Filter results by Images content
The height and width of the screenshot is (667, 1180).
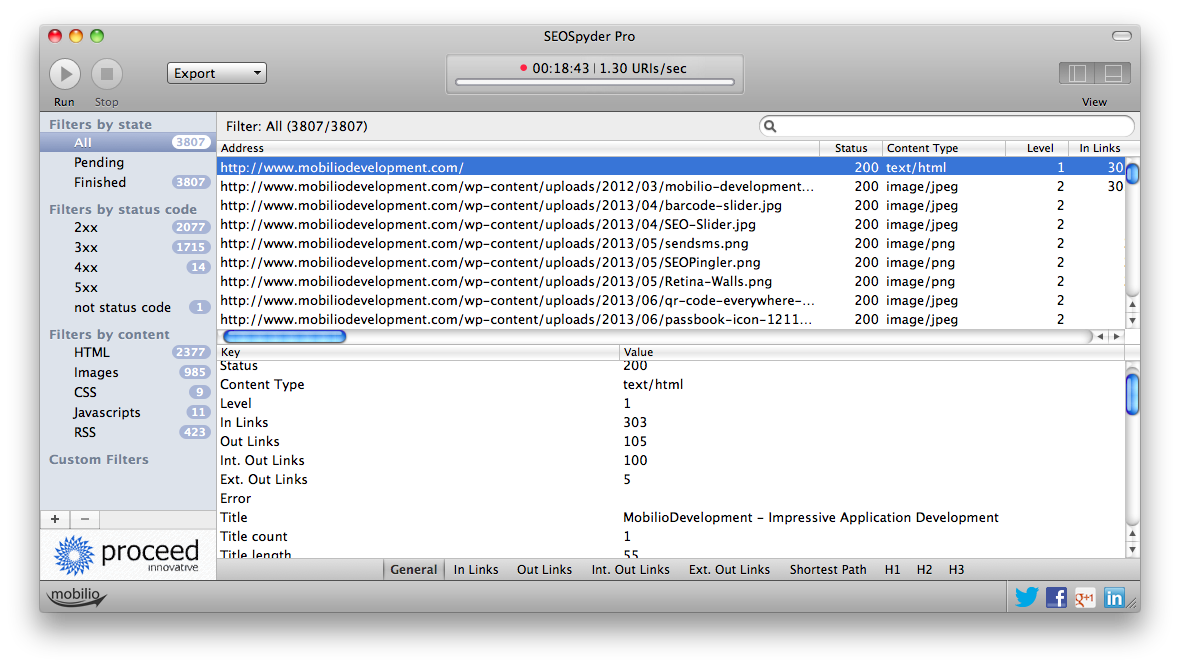tap(128, 372)
